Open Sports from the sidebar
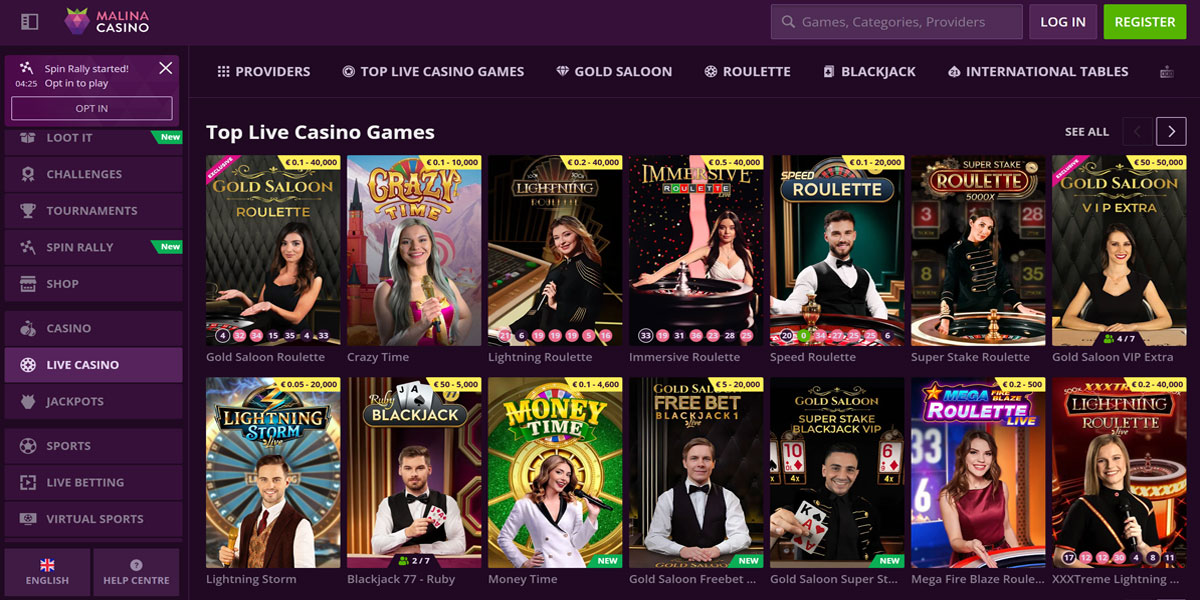Viewport: 1200px width, 600px height. 93,446
